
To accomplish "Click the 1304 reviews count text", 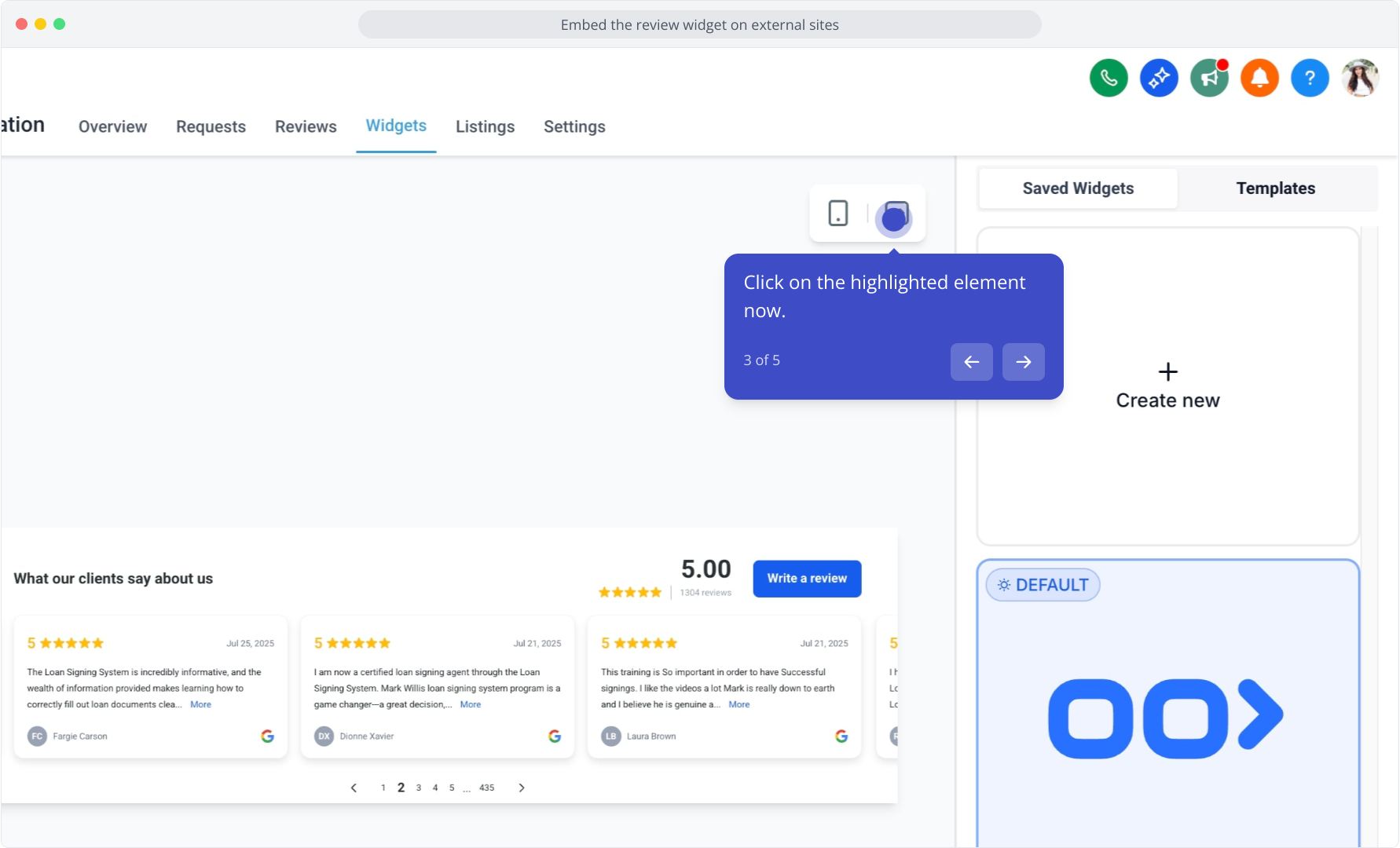I will pyautogui.click(x=705, y=593).
